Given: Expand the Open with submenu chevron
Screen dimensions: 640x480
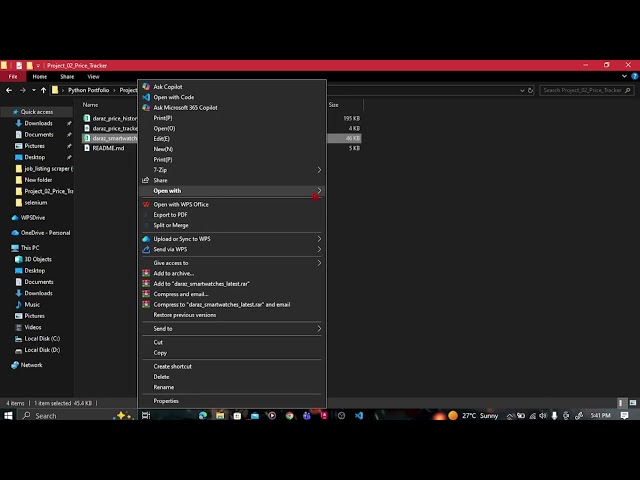Looking at the screenshot, I should (x=319, y=191).
